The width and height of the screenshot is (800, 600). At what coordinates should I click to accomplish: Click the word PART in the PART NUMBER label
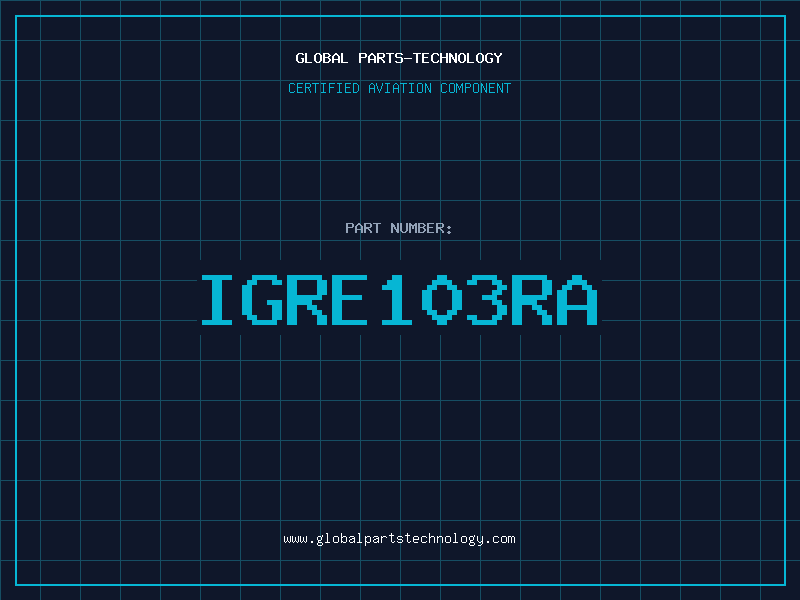click(362, 228)
